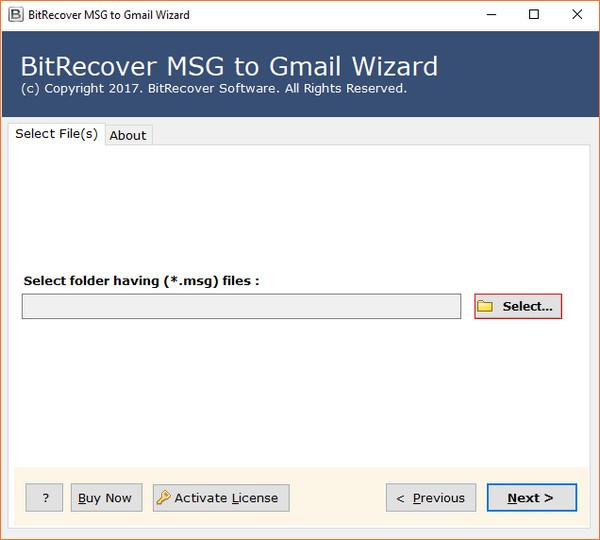Viewport: 600px width, 540px height.
Task: Go back with the Previous button
Action: [431, 498]
